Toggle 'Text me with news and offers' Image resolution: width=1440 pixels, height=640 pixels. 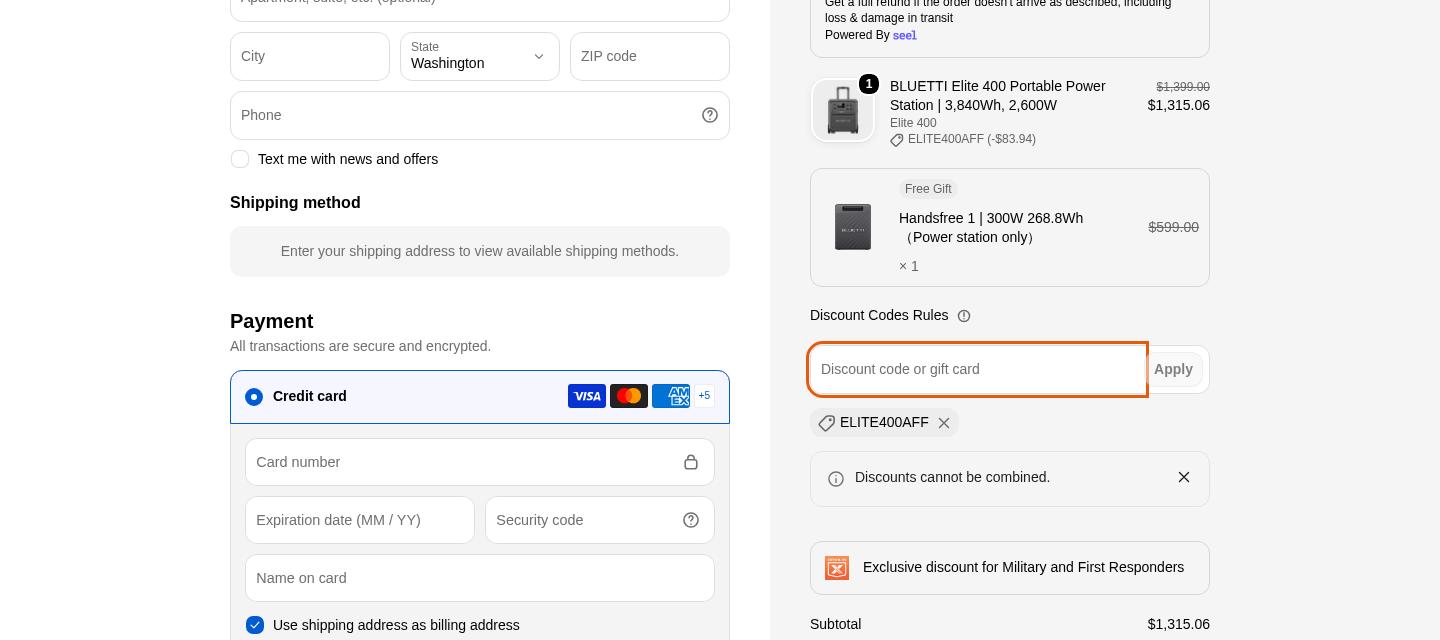pos(240,159)
